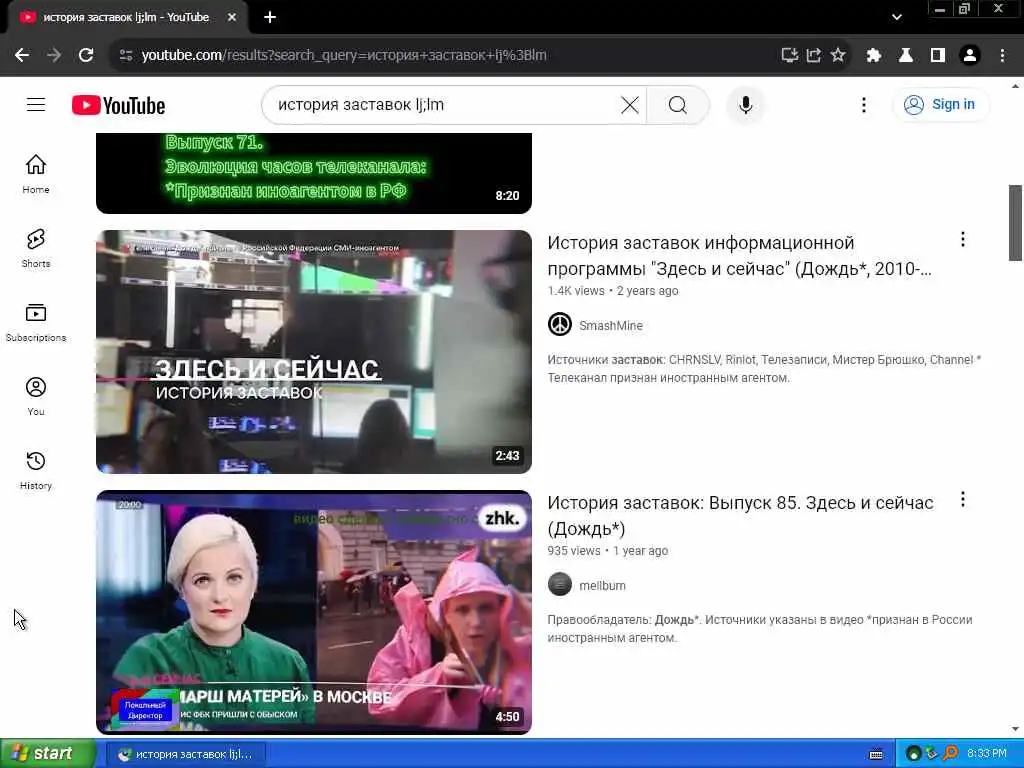Image resolution: width=1024 pixels, height=768 pixels.
Task: Reload the page in the browser
Action: (x=86, y=56)
